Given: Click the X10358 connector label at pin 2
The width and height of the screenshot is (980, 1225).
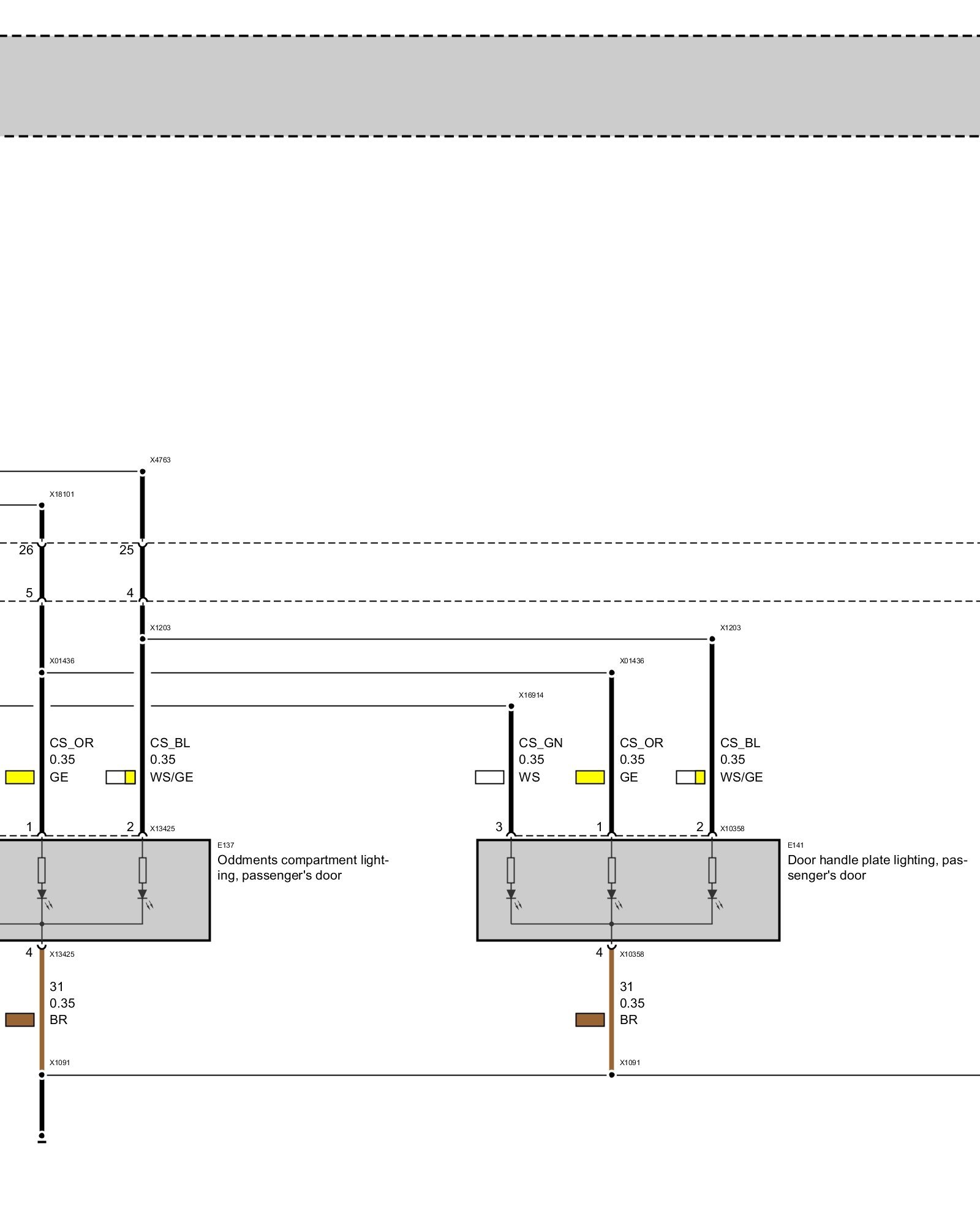Looking at the screenshot, I should click(x=732, y=829).
